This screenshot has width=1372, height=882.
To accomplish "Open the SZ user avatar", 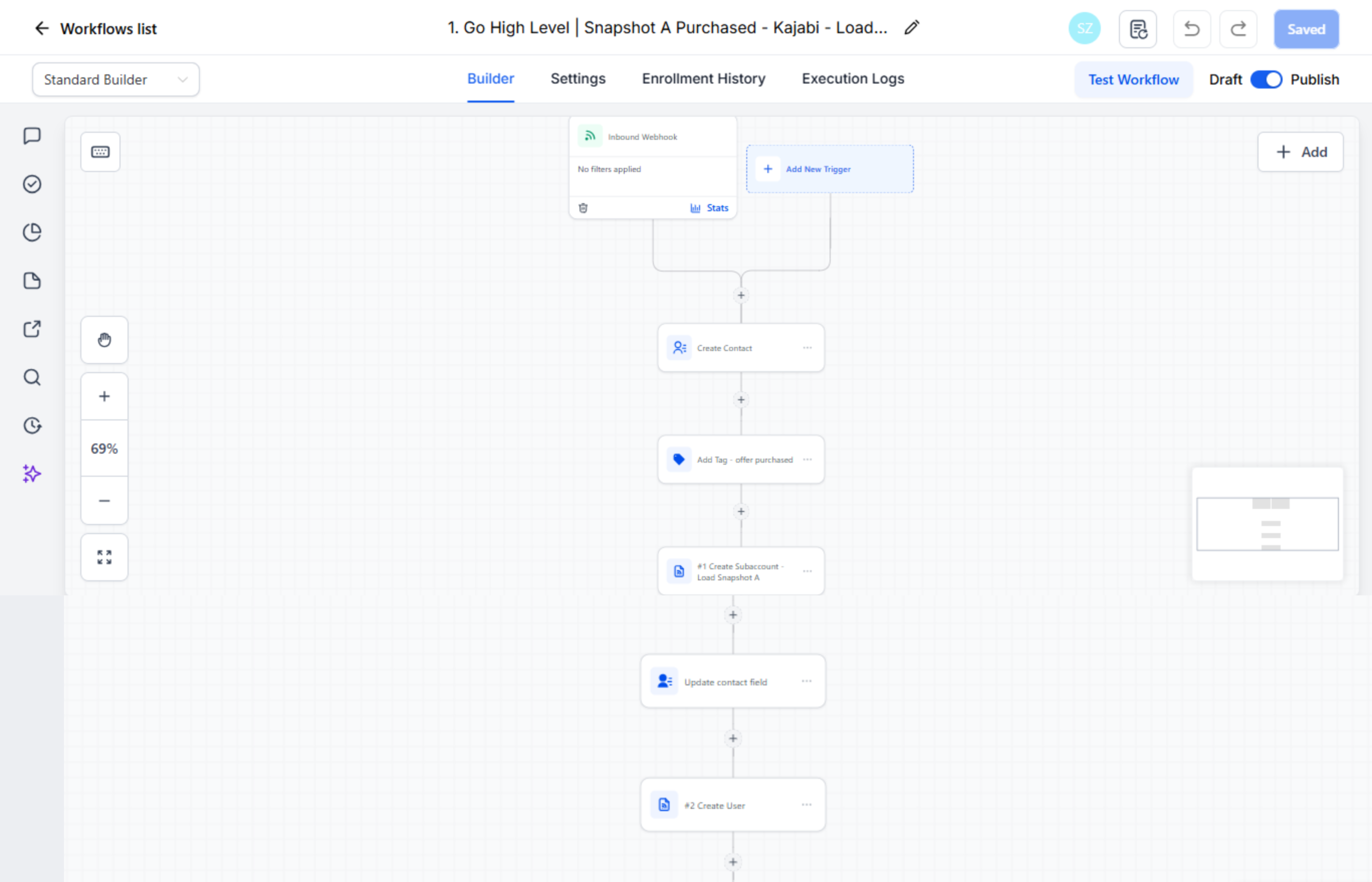I will point(1084,28).
